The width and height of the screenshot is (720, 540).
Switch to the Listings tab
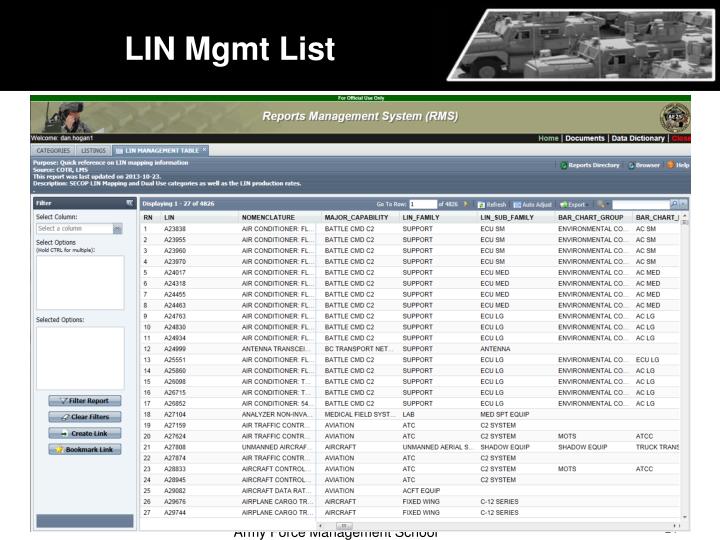(93, 151)
